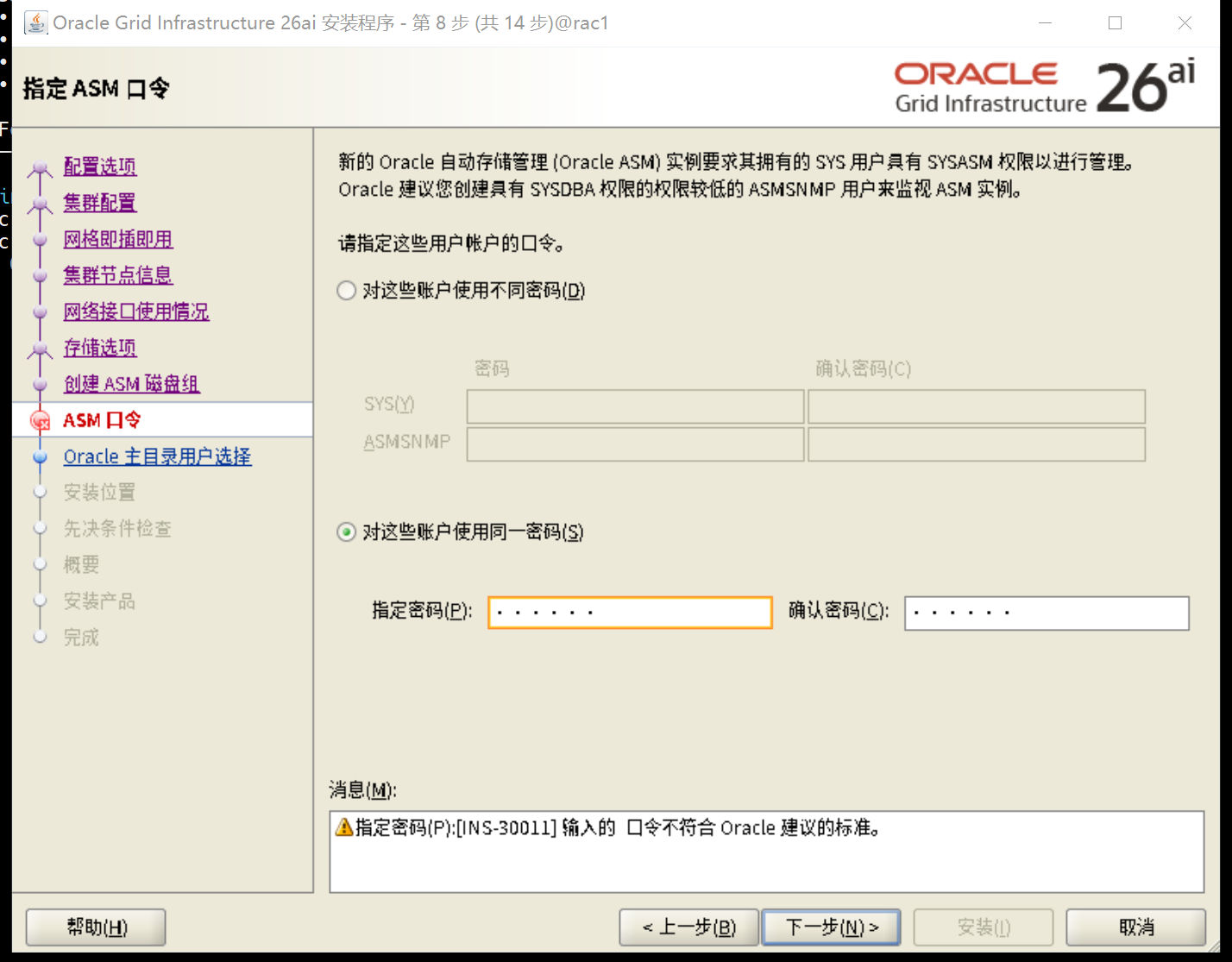Click the ASM 口令 current step icon

[x=40, y=420]
